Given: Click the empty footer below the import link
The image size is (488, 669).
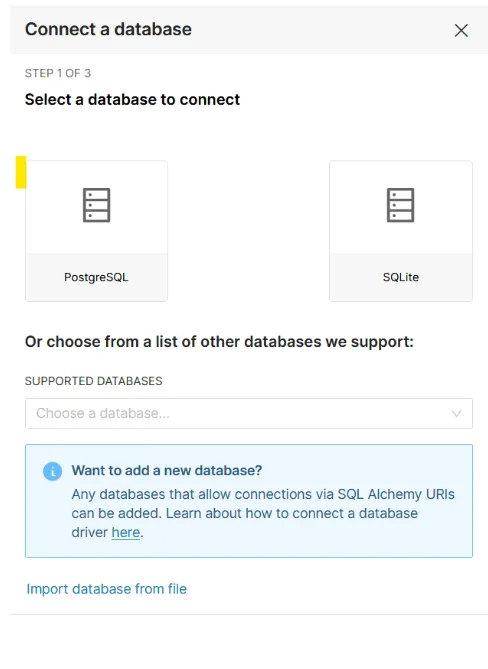Looking at the screenshot, I should (249, 641).
